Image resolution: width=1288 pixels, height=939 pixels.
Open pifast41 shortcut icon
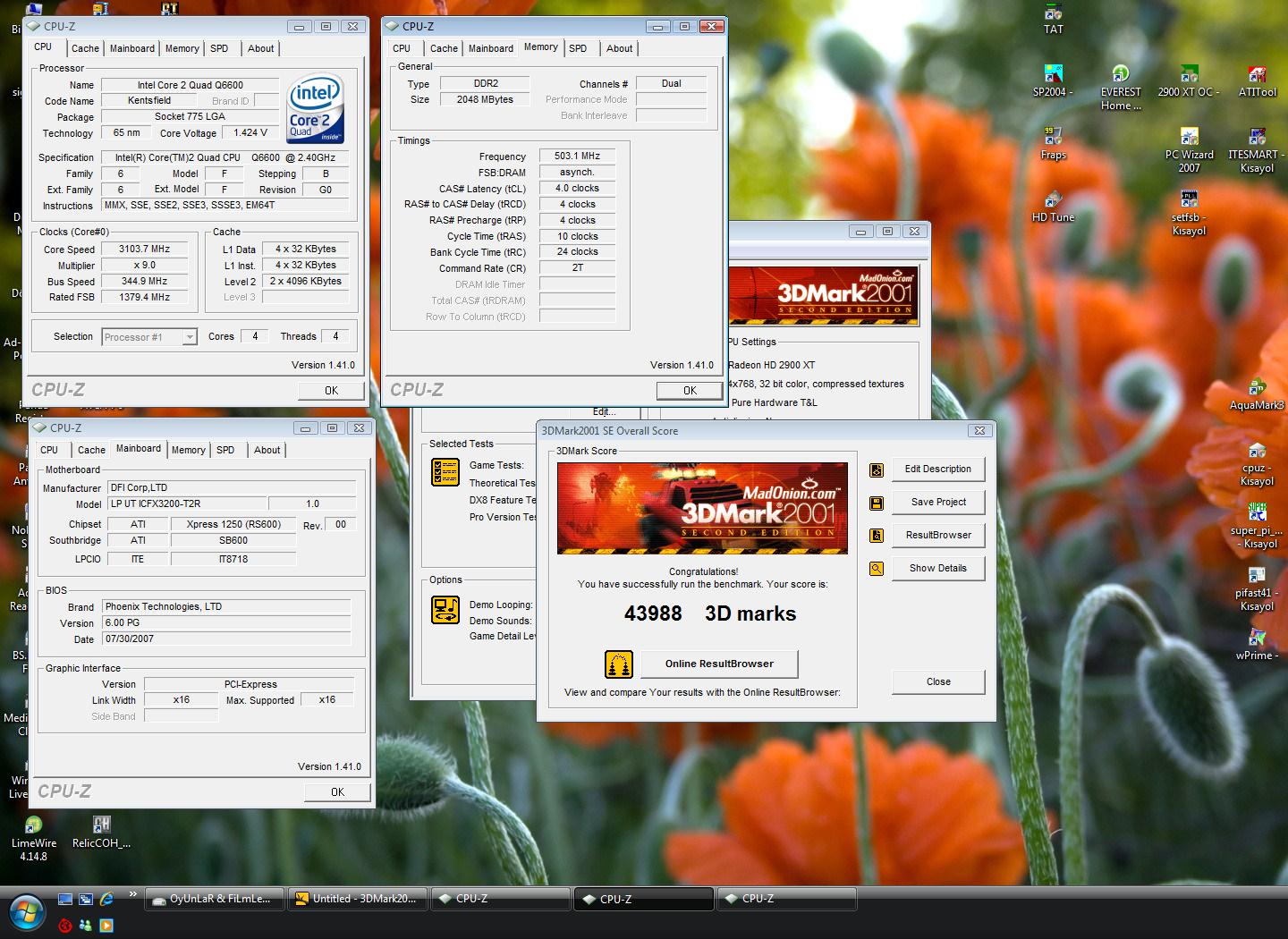(1257, 588)
